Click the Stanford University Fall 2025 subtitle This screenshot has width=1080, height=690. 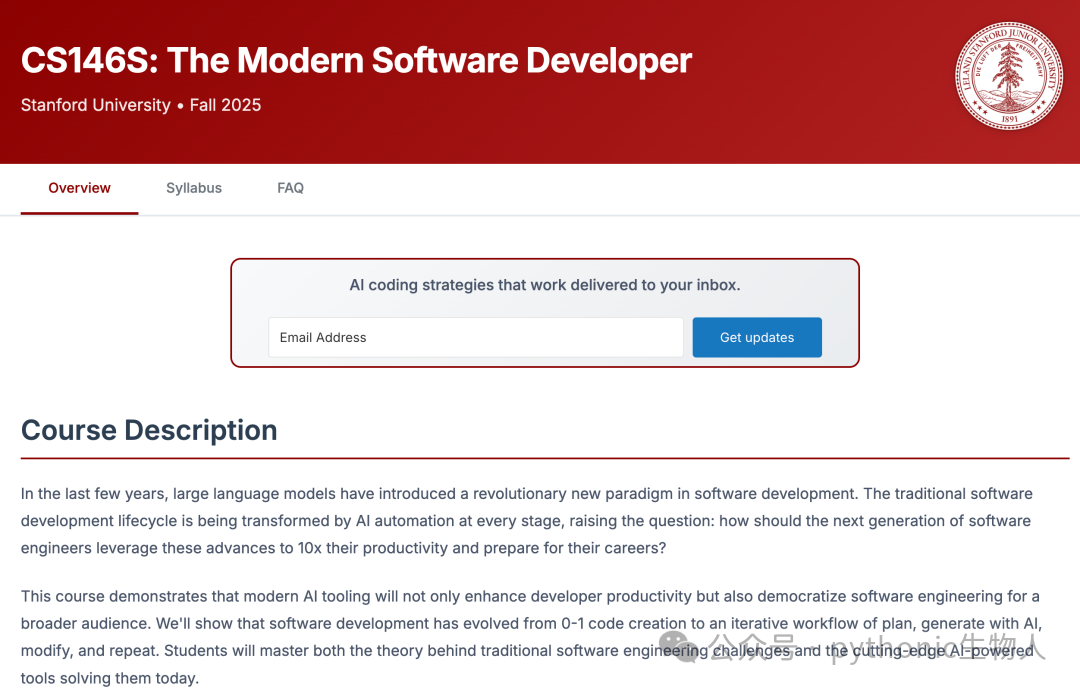tap(141, 105)
